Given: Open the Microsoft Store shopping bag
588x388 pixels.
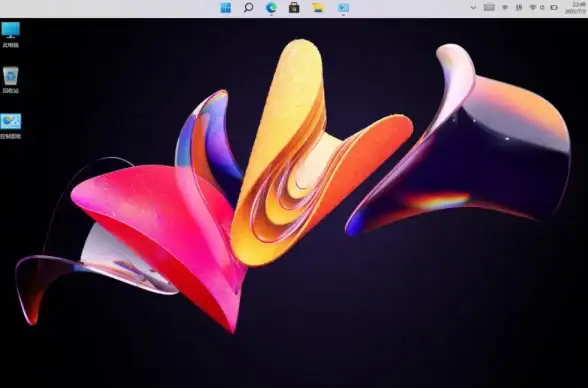Looking at the screenshot, I should point(294,7).
